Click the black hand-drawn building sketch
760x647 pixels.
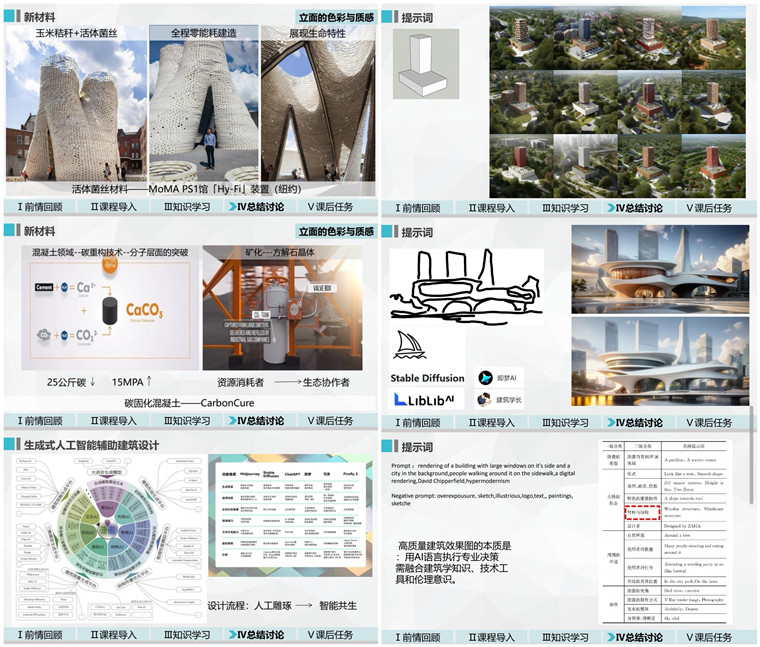tap(466, 286)
